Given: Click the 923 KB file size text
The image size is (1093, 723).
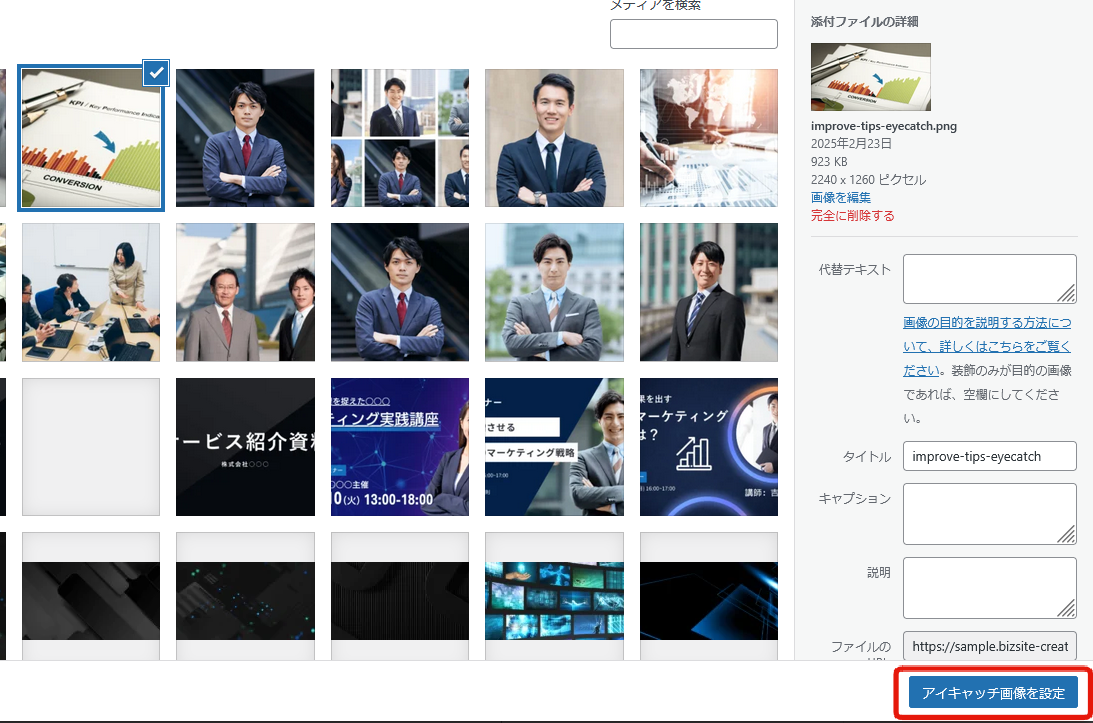Looking at the screenshot, I should tap(829, 162).
